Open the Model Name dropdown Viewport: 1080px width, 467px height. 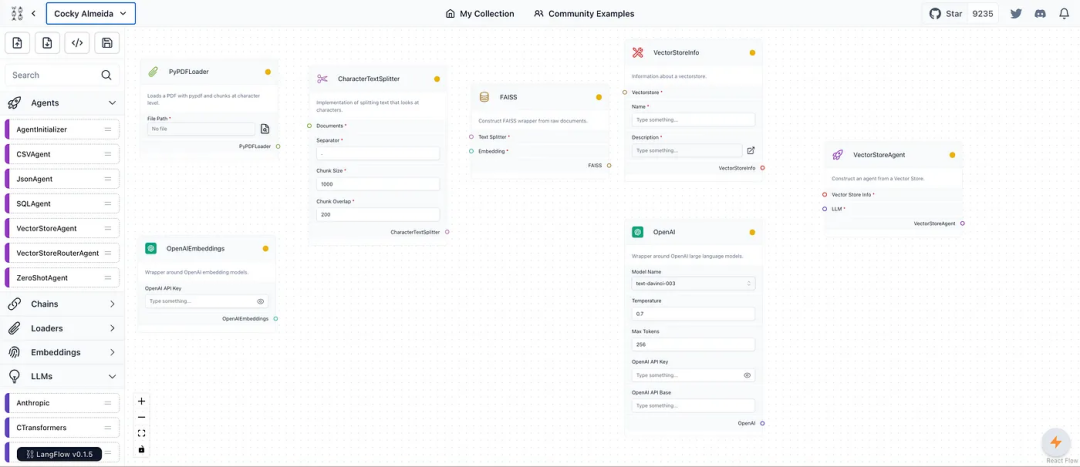[693, 283]
